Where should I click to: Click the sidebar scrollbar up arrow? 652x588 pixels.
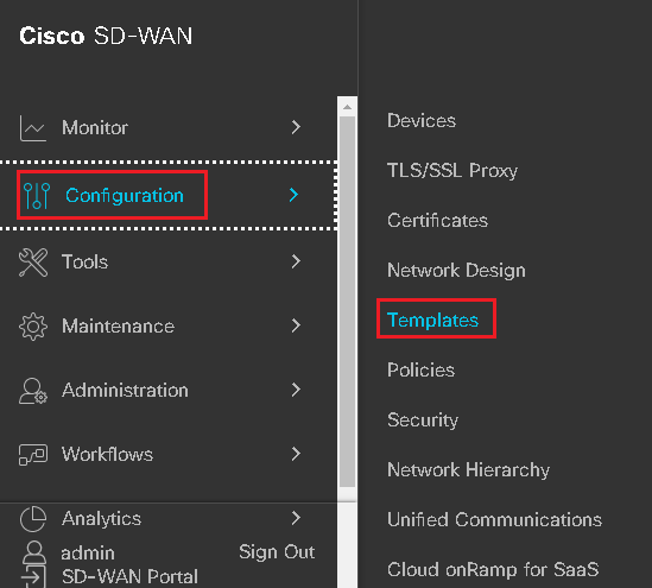(347, 107)
